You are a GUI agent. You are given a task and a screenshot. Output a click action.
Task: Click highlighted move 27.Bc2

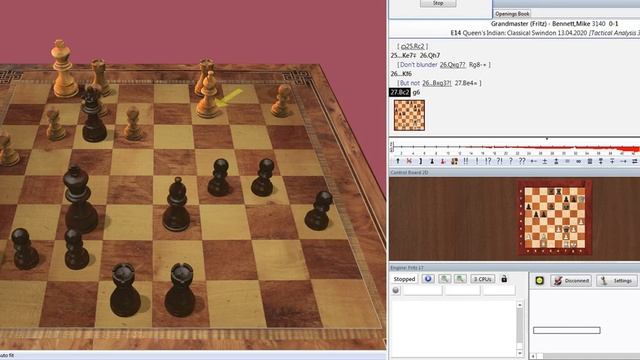400,92
